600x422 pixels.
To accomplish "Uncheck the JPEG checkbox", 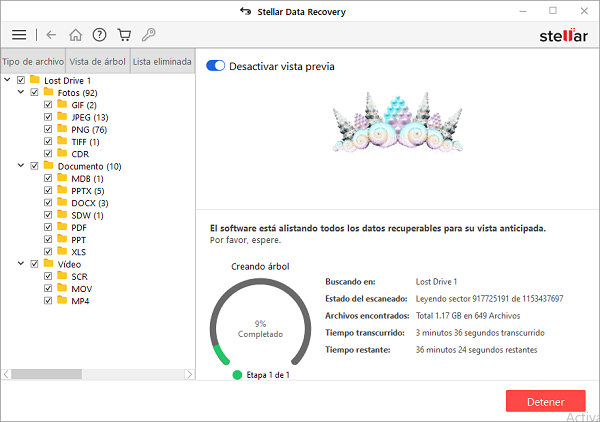I will point(48,117).
